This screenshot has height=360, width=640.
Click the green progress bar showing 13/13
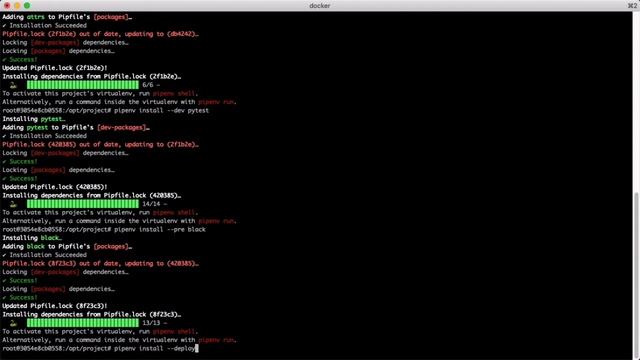point(83,323)
